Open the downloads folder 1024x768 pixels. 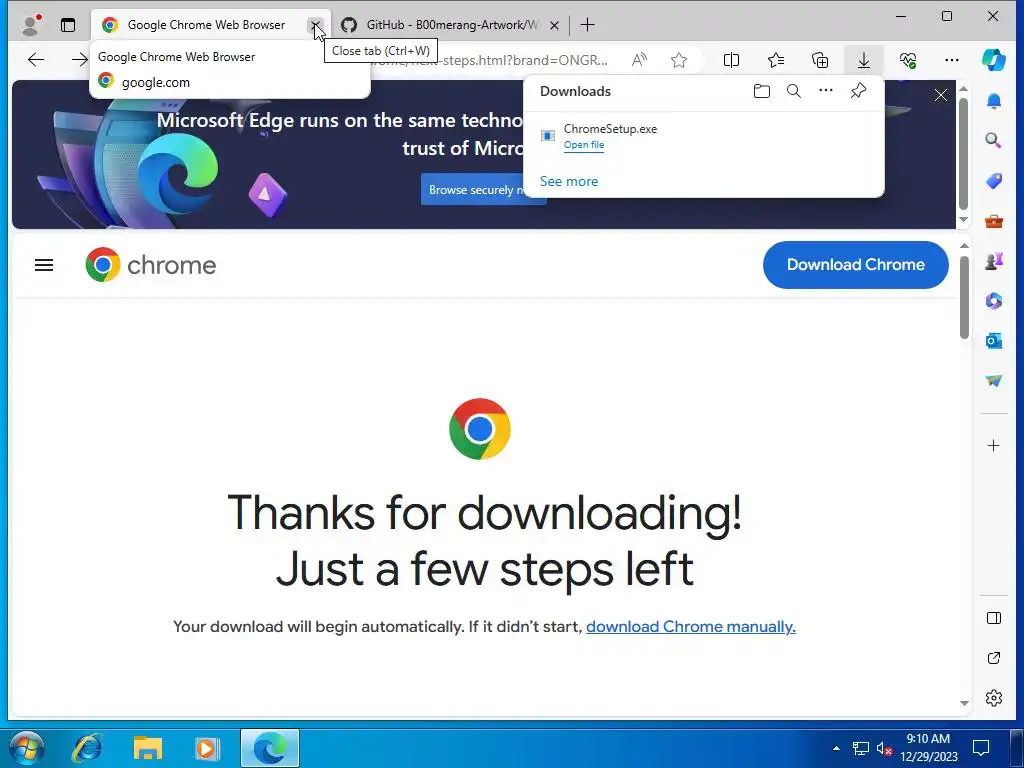[x=761, y=91]
